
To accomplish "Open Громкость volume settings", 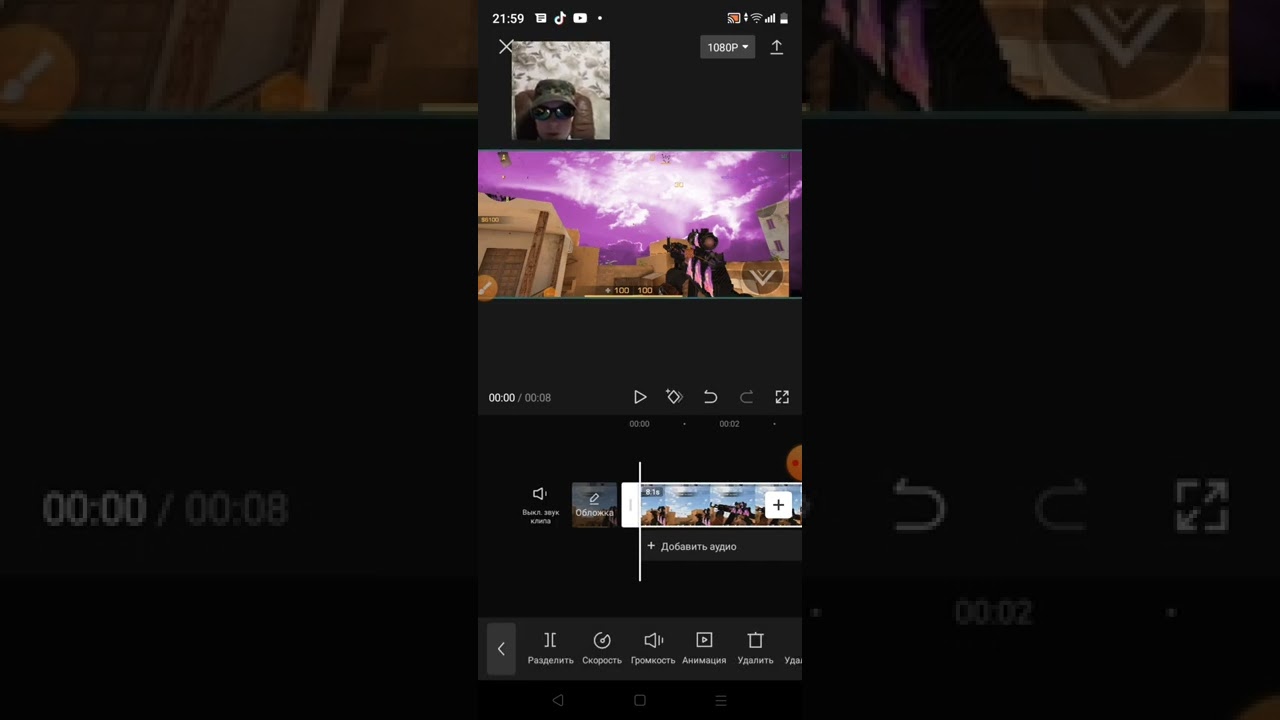I will (x=653, y=648).
